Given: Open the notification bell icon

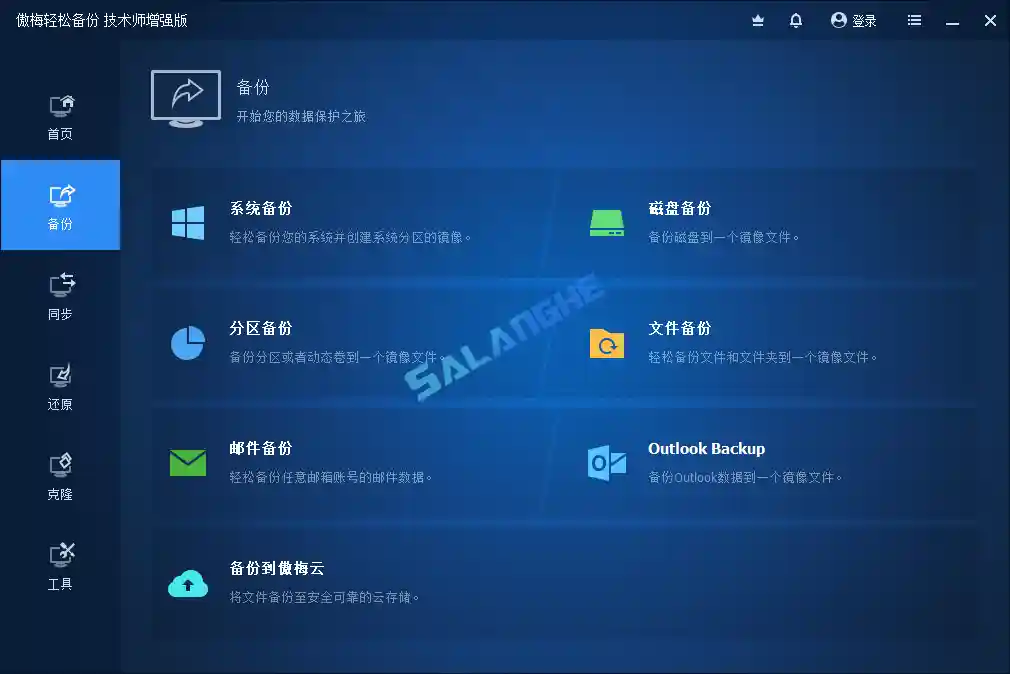Looking at the screenshot, I should (795, 20).
